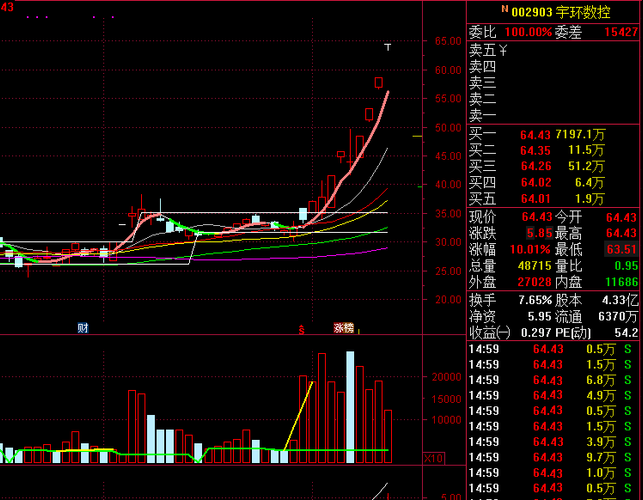
Task: Select first 14:59 trade tick row
Action: (x=553, y=349)
